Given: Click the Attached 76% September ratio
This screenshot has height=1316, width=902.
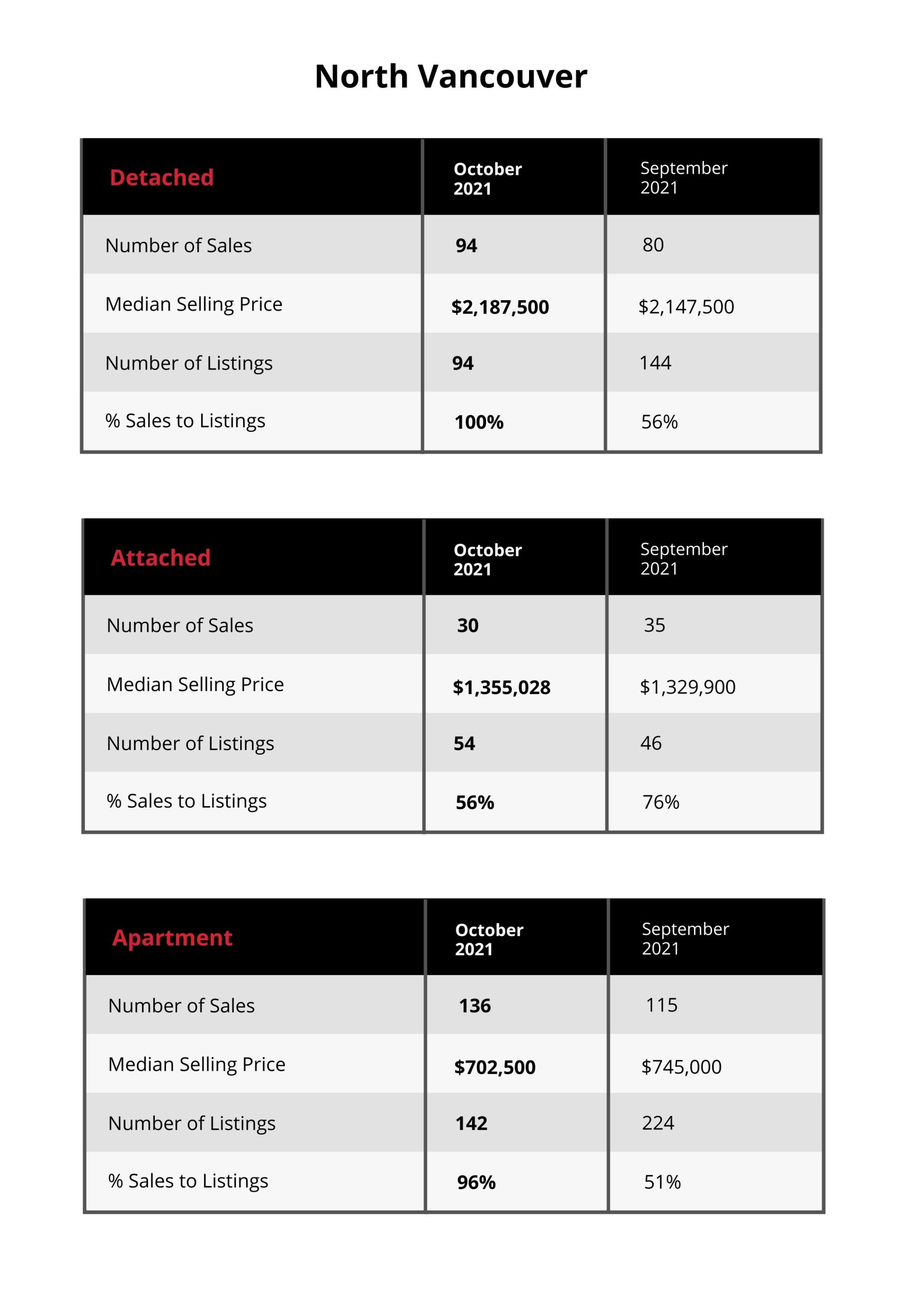Looking at the screenshot, I should pos(661,802).
